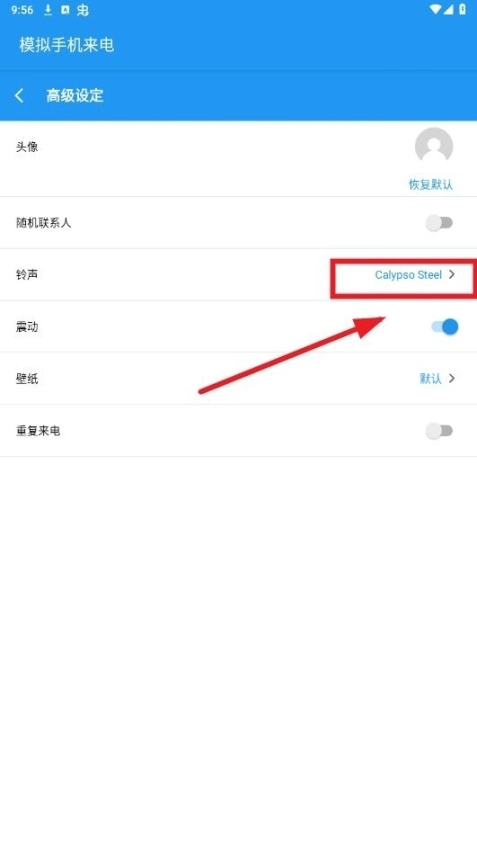Enable the 随机联系人 switch
This screenshot has height=849, width=477.
pos(439,223)
